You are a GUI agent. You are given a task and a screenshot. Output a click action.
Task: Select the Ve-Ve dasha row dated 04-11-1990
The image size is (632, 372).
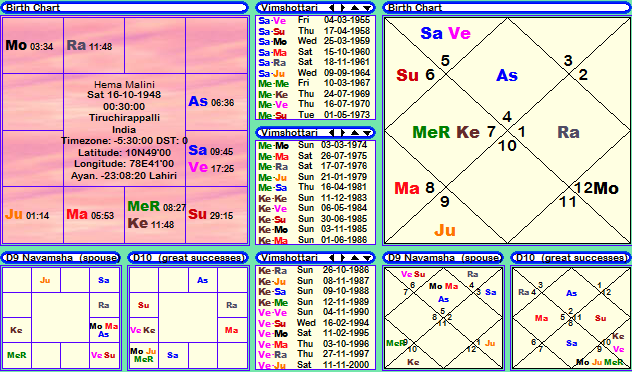(315, 312)
